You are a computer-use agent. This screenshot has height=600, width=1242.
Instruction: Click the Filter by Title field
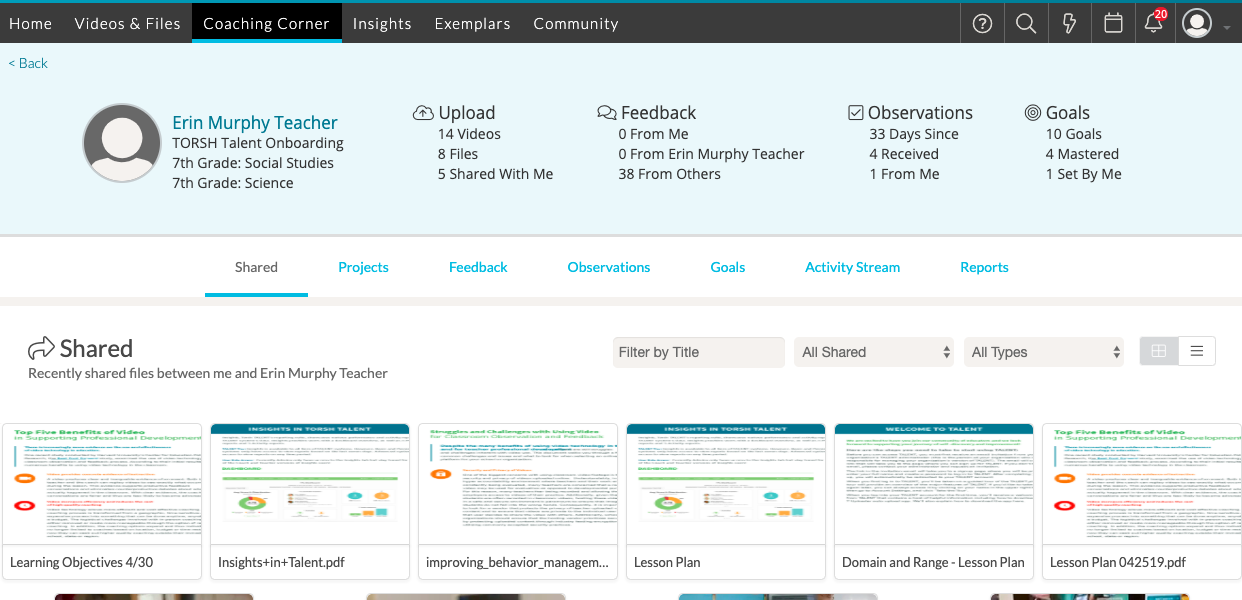(x=698, y=352)
